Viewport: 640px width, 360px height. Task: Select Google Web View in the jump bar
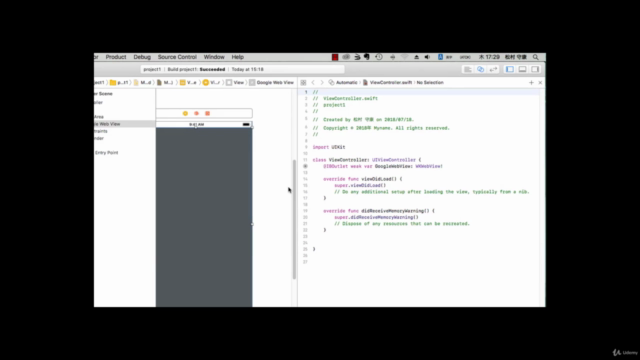click(x=271, y=82)
